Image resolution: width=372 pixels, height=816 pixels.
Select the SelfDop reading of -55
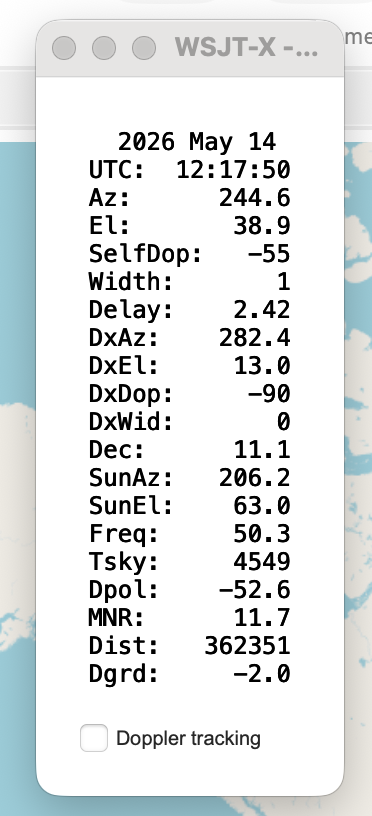click(269, 254)
